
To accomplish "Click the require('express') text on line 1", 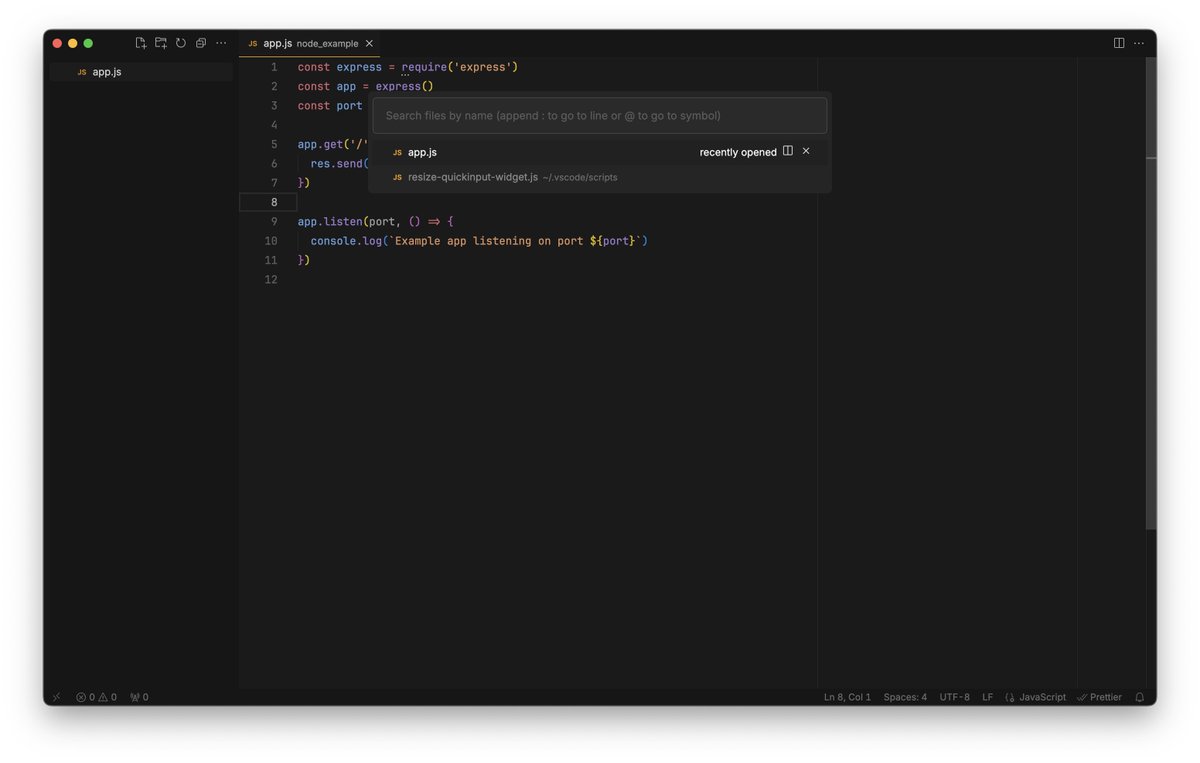I will click(x=460, y=67).
